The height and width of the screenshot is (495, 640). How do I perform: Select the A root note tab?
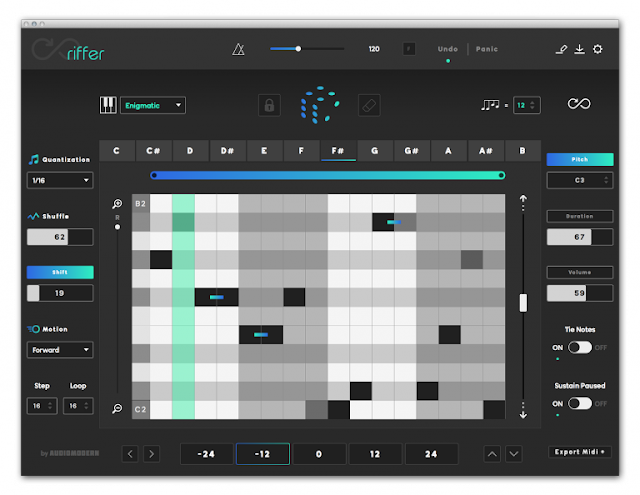point(449,151)
